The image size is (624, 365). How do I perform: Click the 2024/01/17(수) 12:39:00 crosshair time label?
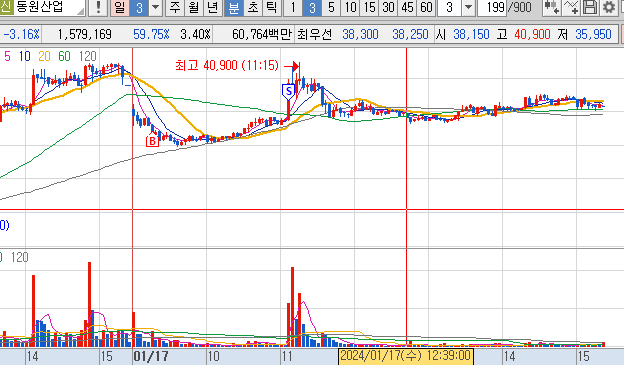coord(406,356)
